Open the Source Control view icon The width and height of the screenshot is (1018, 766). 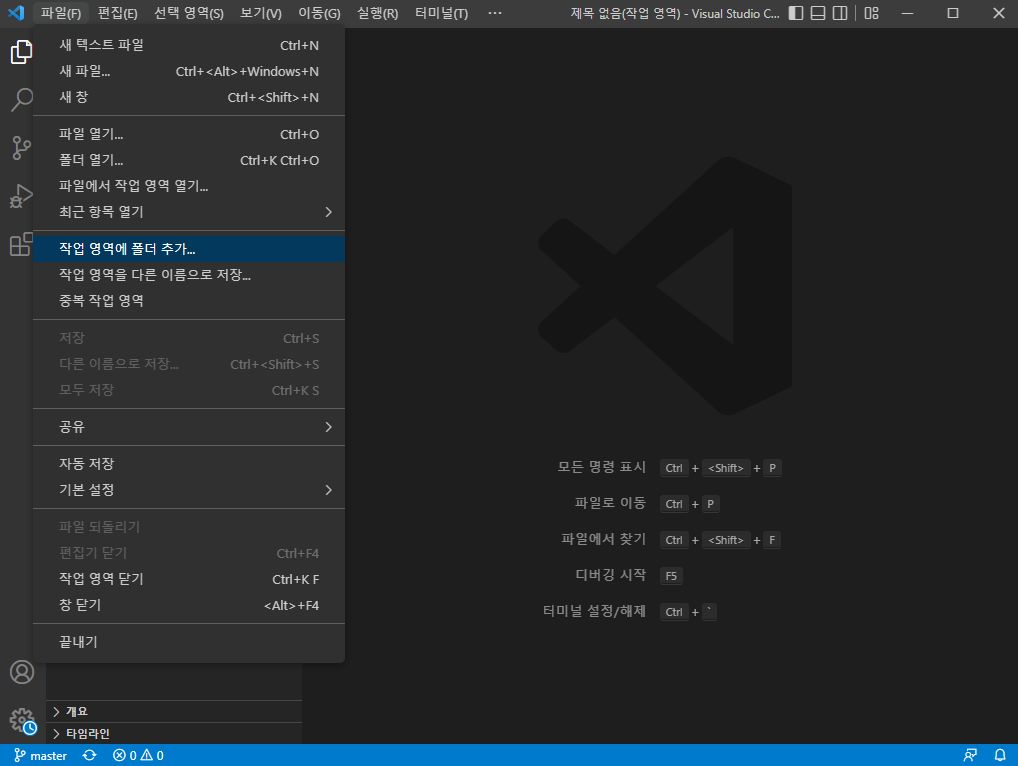pos(21,148)
